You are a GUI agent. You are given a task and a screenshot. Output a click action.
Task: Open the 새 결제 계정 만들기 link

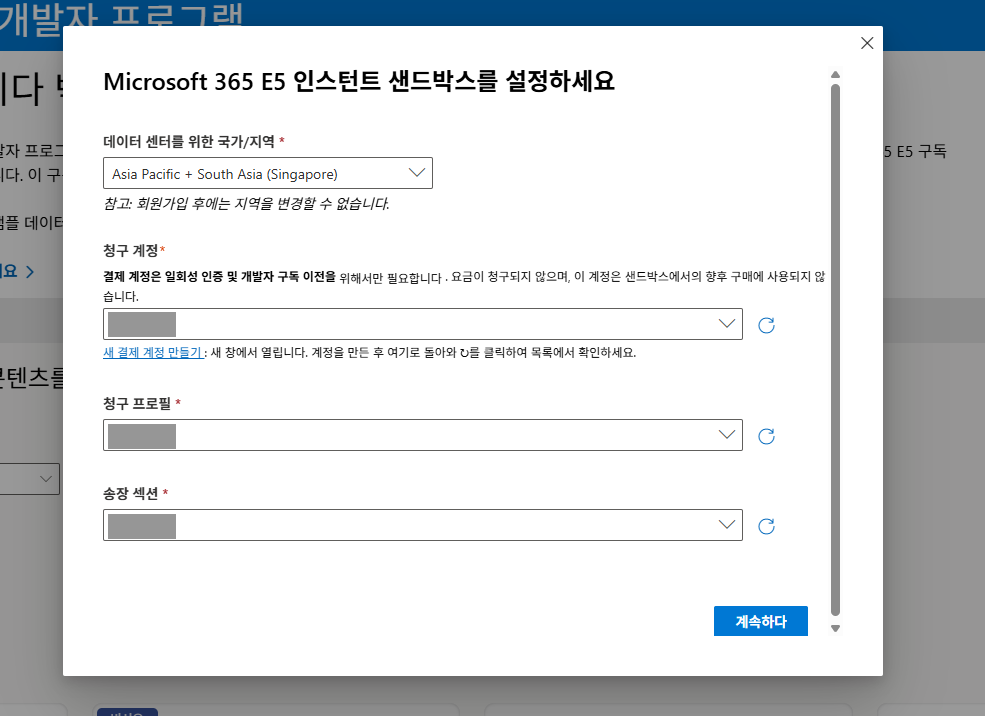[153, 352]
